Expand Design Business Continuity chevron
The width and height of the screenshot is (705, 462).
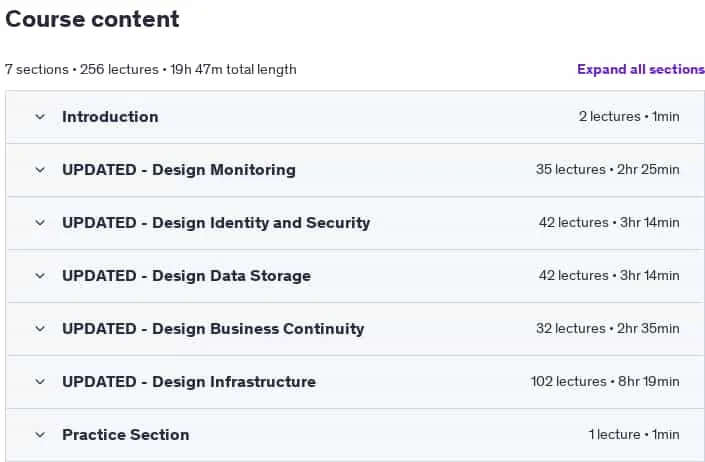click(x=40, y=329)
